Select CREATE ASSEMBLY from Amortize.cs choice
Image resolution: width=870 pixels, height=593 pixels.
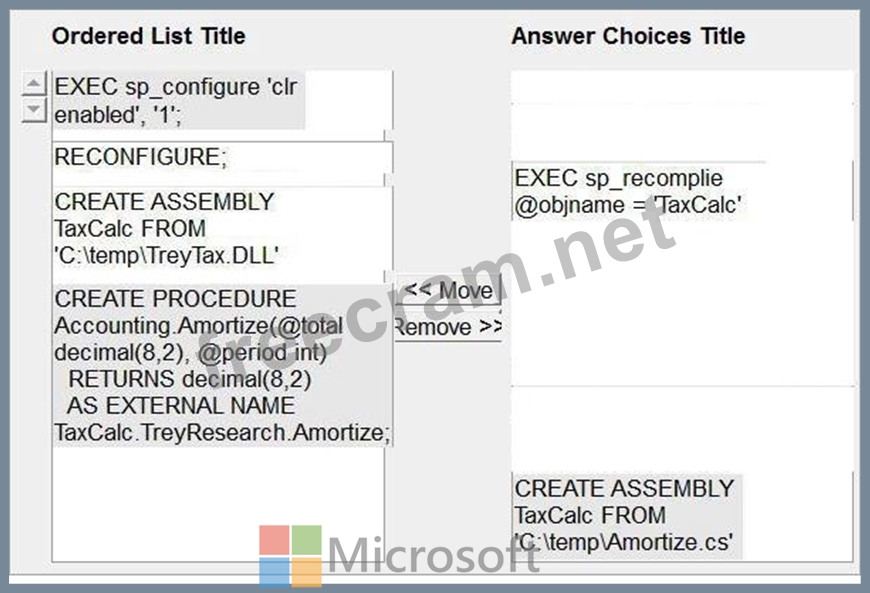(627, 515)
